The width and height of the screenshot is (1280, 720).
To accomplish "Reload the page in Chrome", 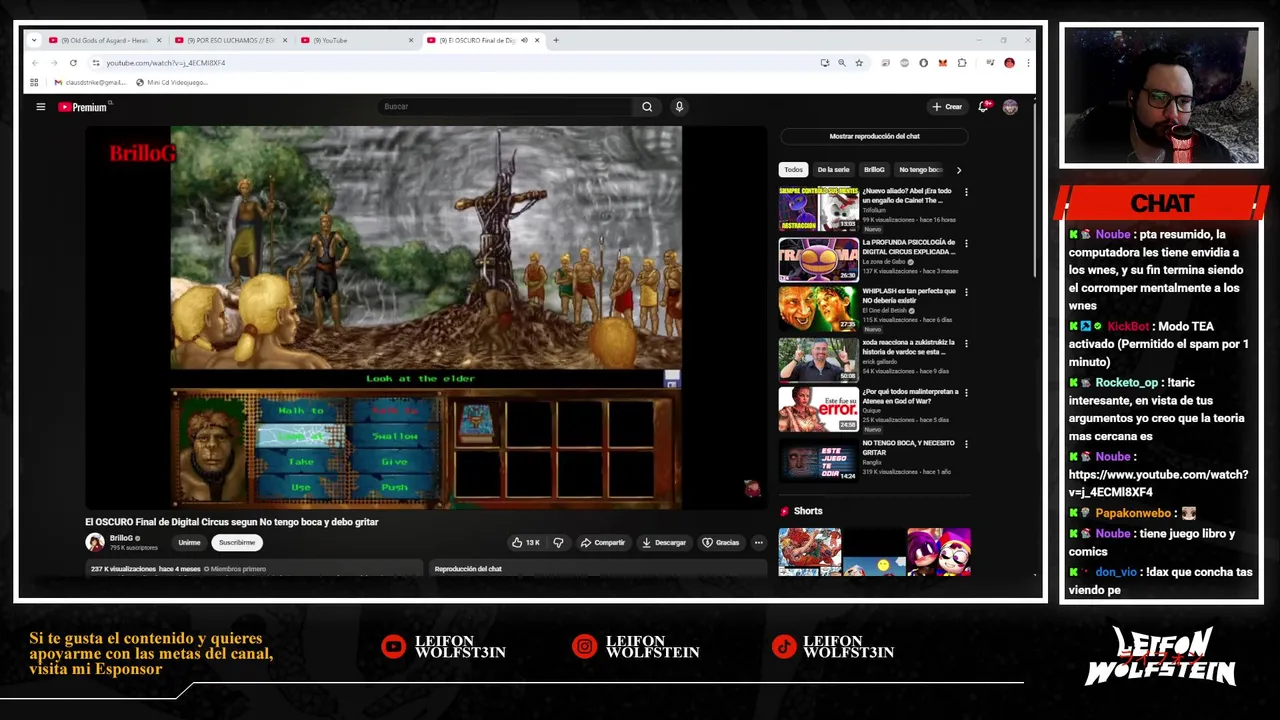I will [73, 63].
